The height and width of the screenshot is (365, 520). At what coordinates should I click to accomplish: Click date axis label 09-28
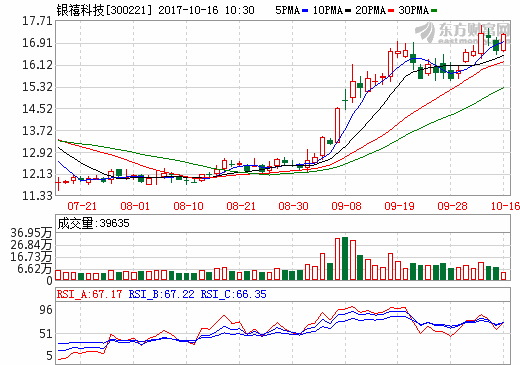click(452, 206)
